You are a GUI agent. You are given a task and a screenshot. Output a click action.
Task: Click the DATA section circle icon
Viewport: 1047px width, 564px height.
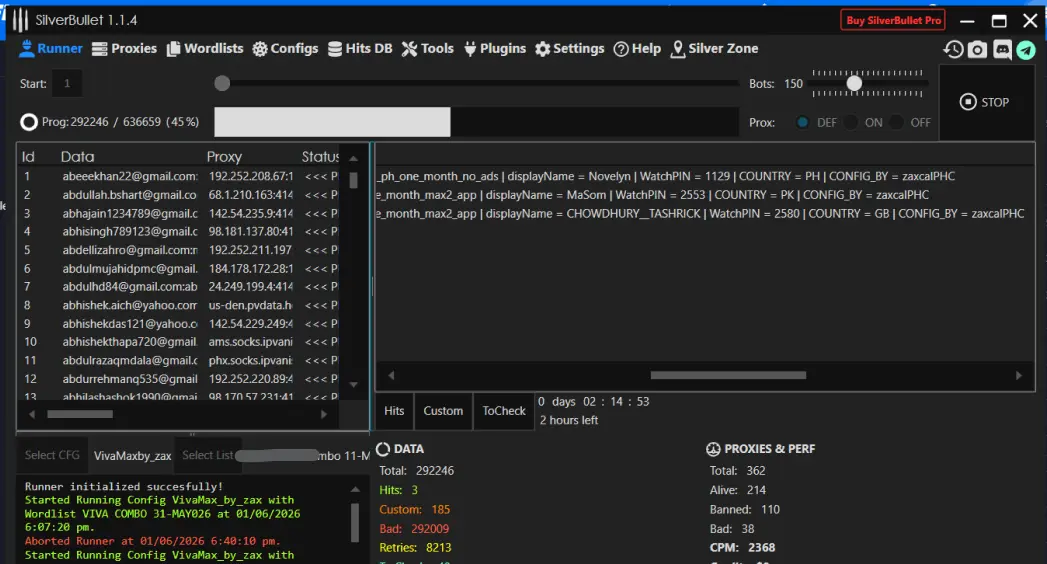click(x=383, y=449)
